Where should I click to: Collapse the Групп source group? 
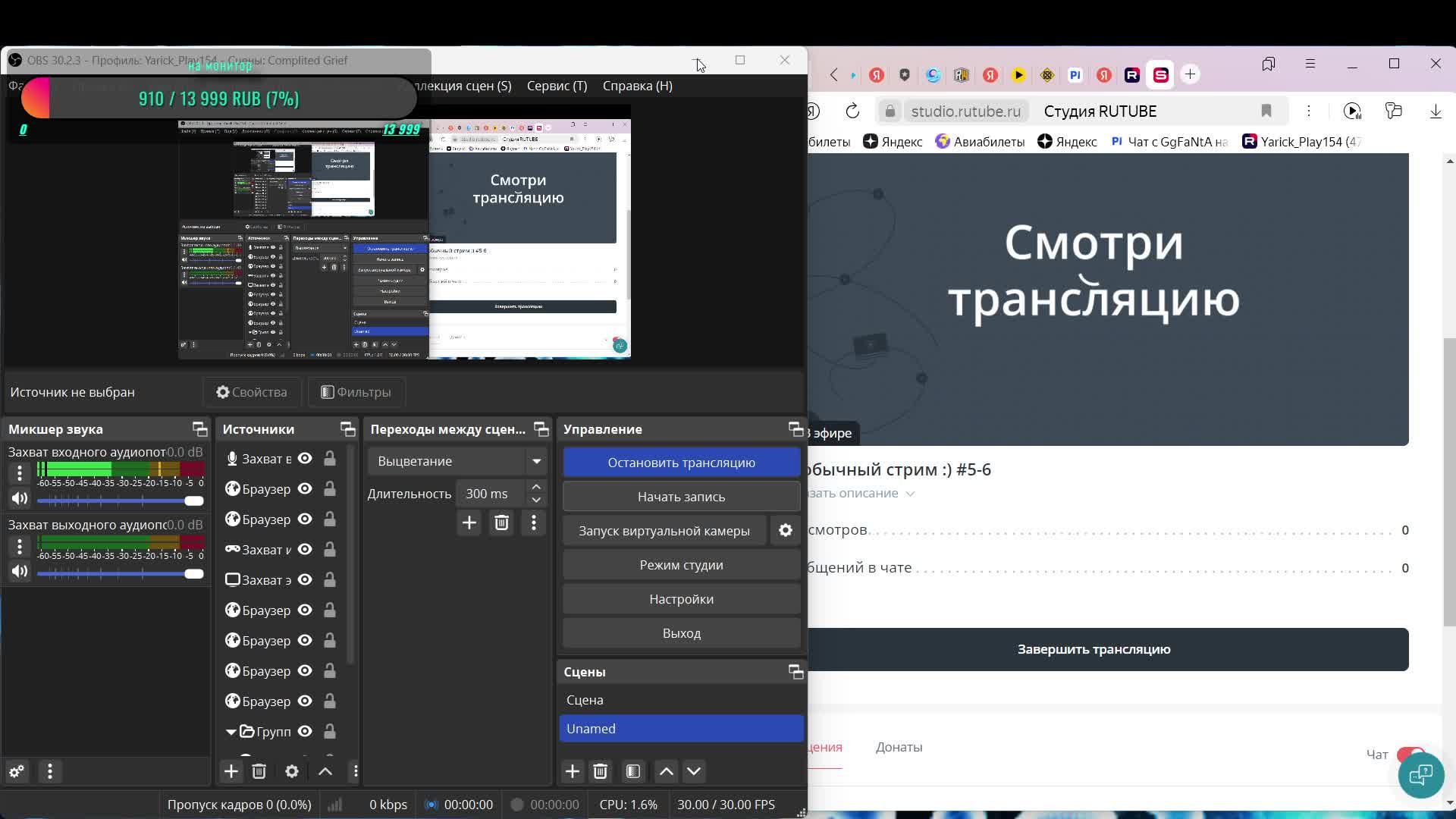click(x=231, y=732)
